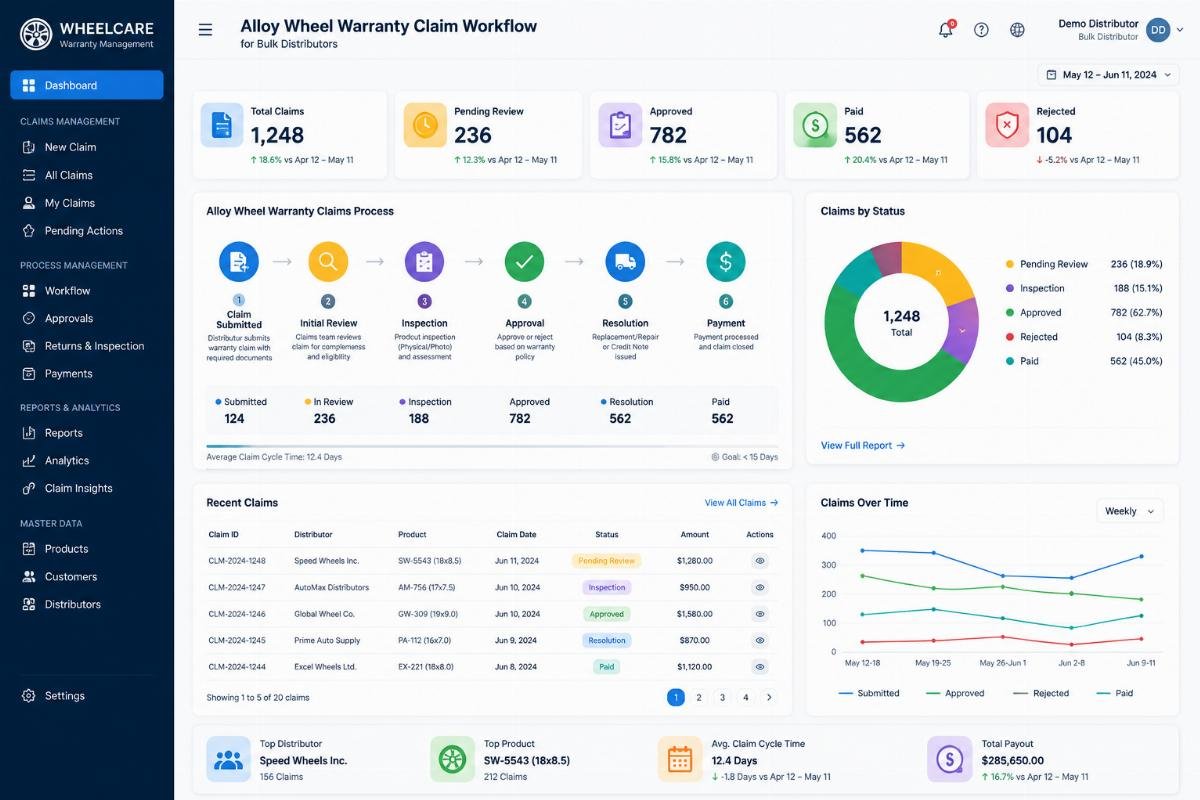
Task: Click the Approved clipboard icon
Action: 620,125
